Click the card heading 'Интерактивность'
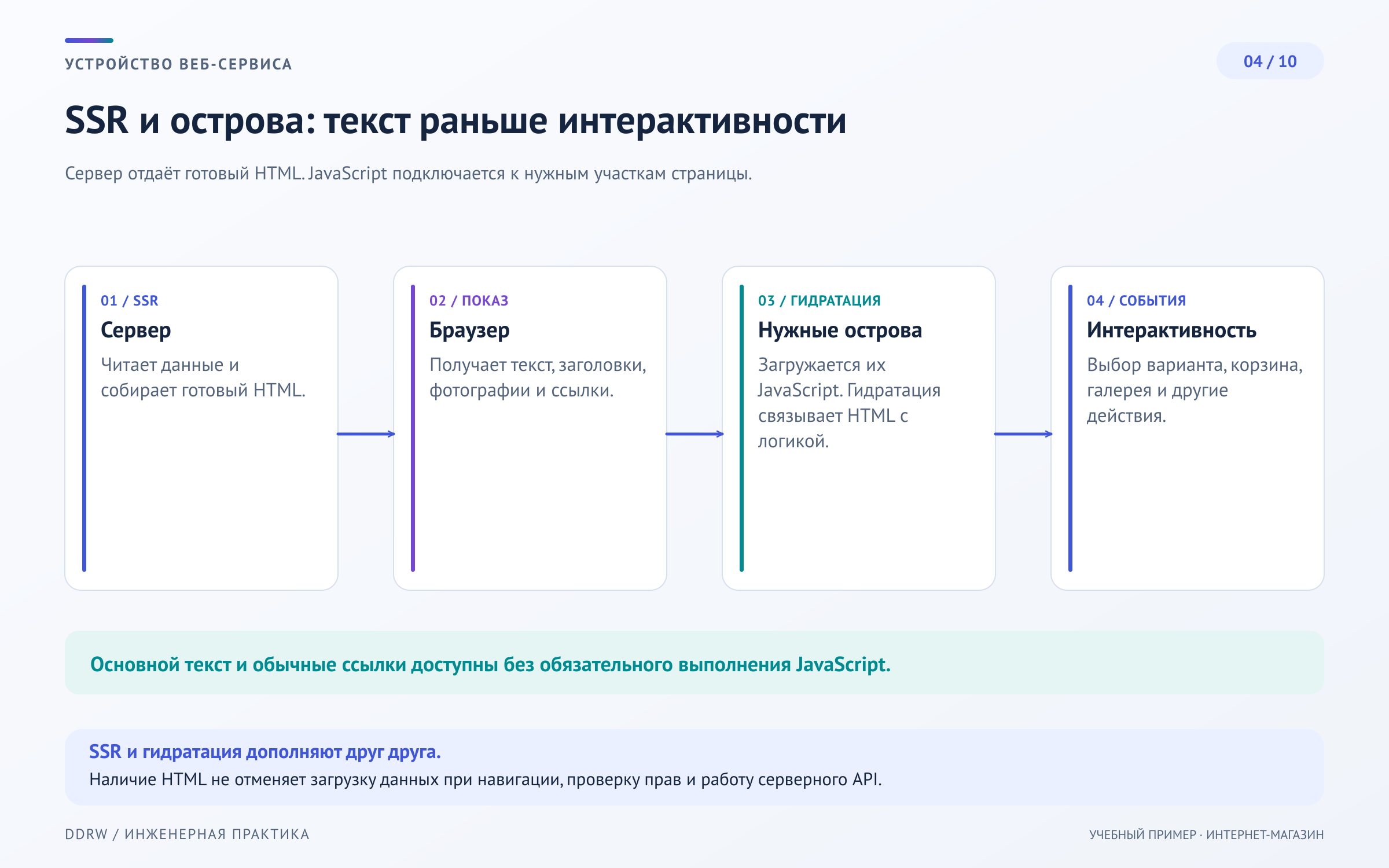 [1171, 330]
